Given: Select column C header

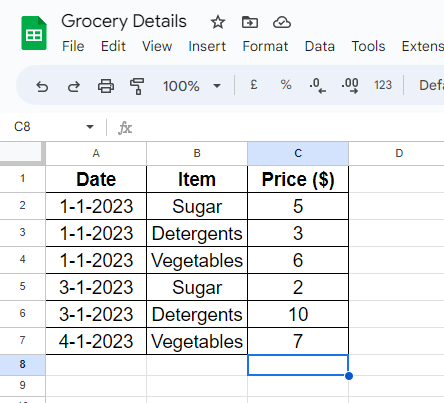Looking at the screenshot, I should click(298, 153).
